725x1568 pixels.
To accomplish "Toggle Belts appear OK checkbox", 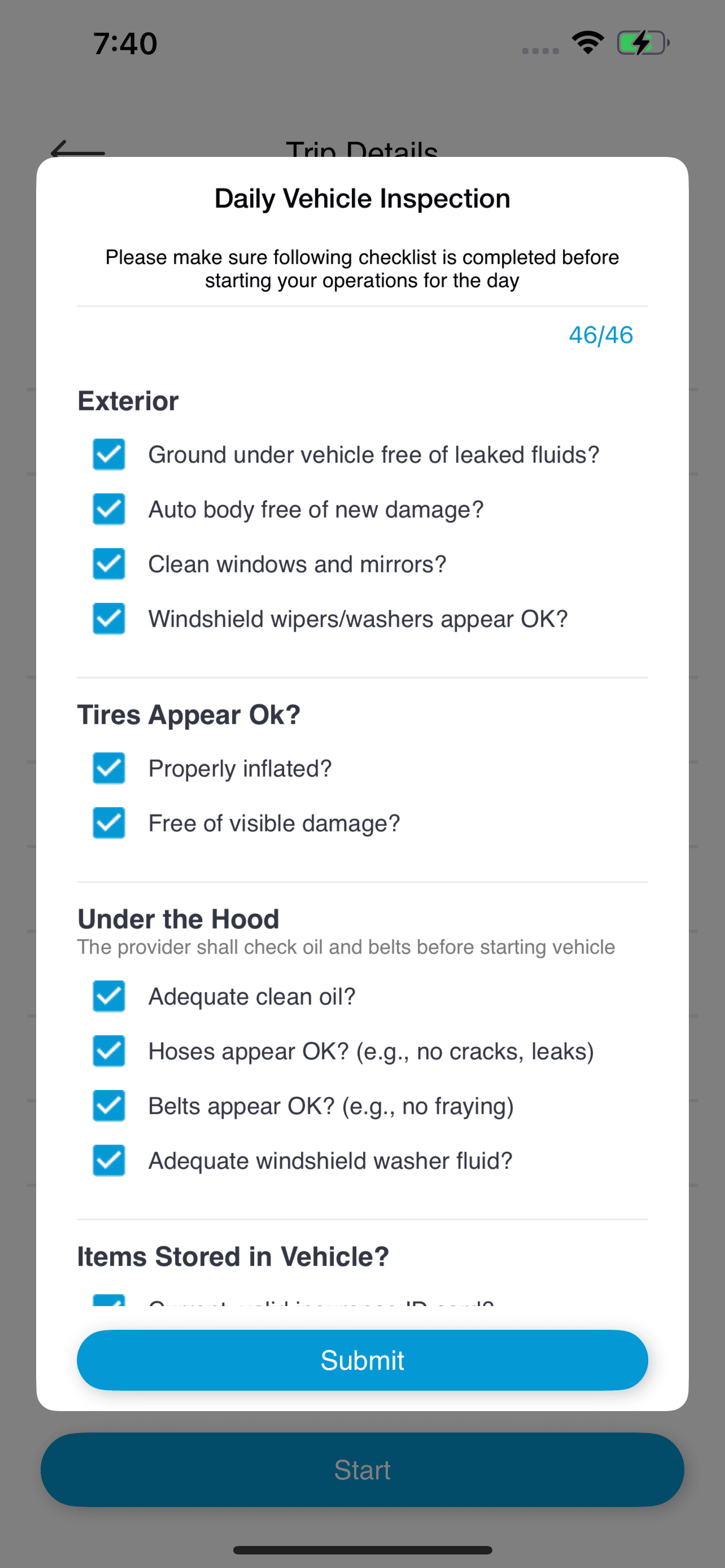I will tap(109, 1106).
